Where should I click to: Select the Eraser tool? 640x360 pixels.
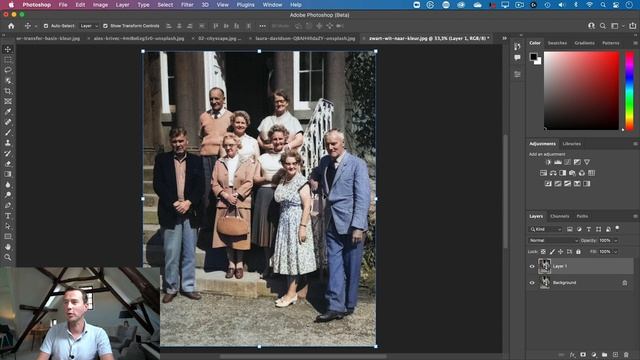8,164
